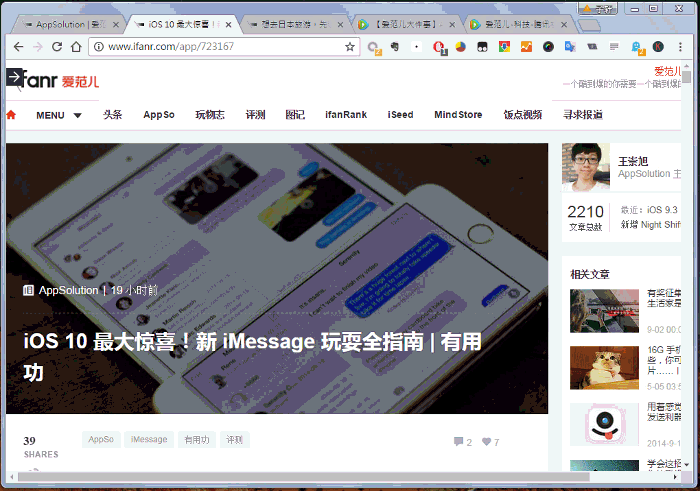Click the browser back arrow

tap(18, 46)
